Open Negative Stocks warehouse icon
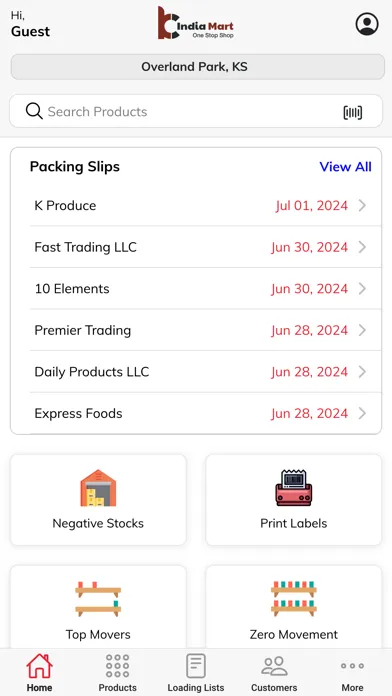392x696 pixels. (x=98, y=488)
